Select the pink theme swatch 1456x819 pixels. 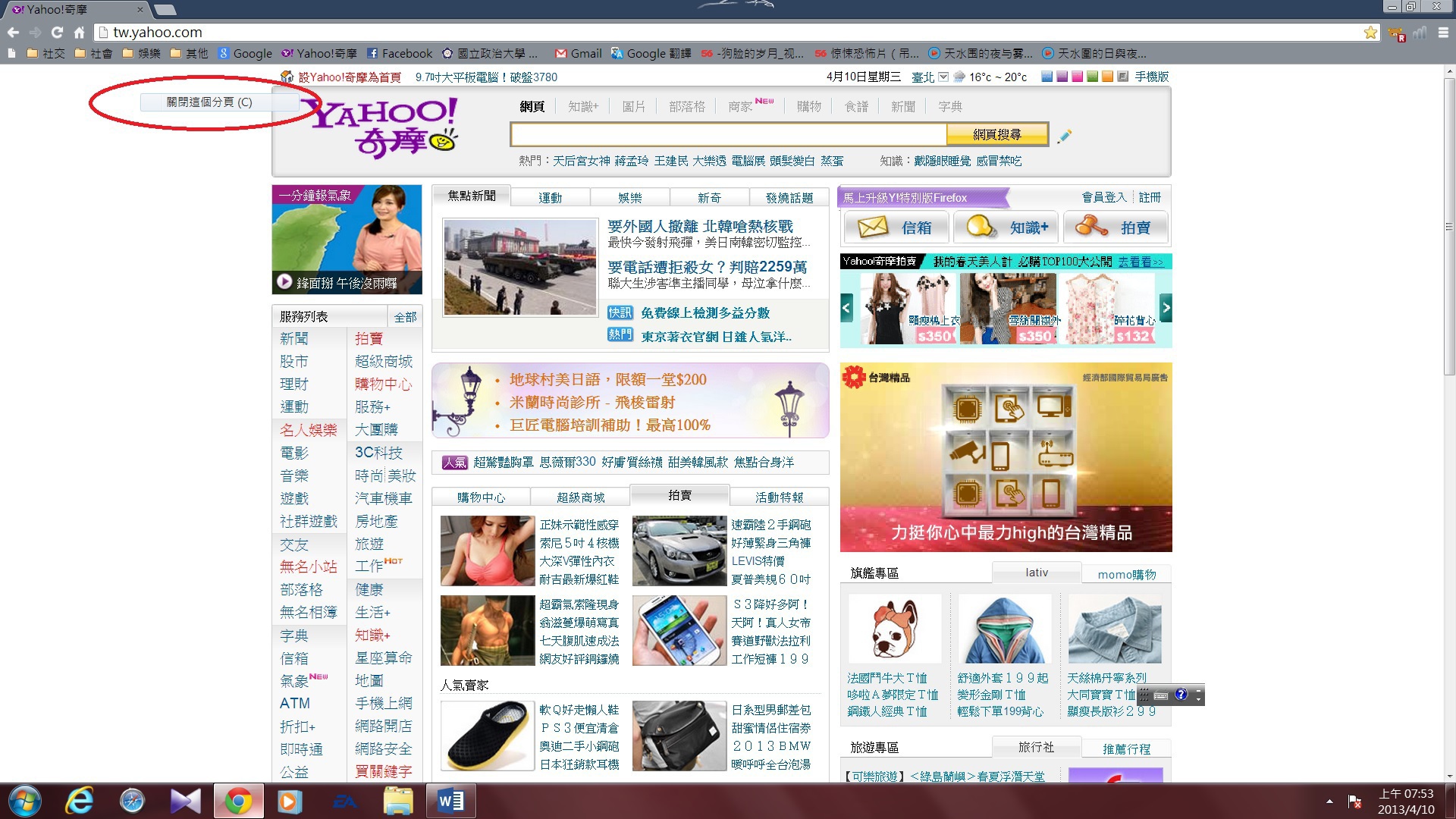click(x=1078, y=77)
